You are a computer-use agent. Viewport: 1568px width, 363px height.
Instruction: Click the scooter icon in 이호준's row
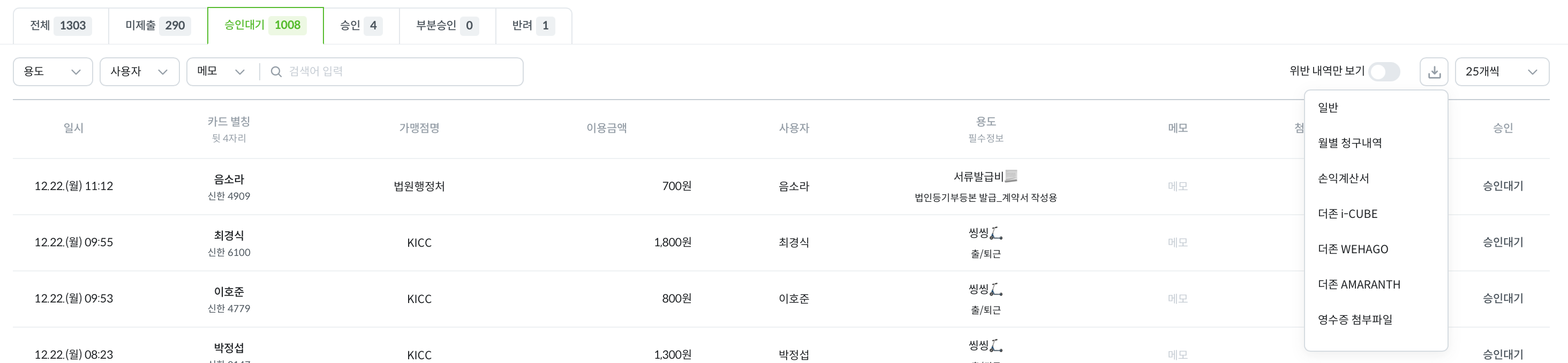pyautogui.click(x=996, y=289)
